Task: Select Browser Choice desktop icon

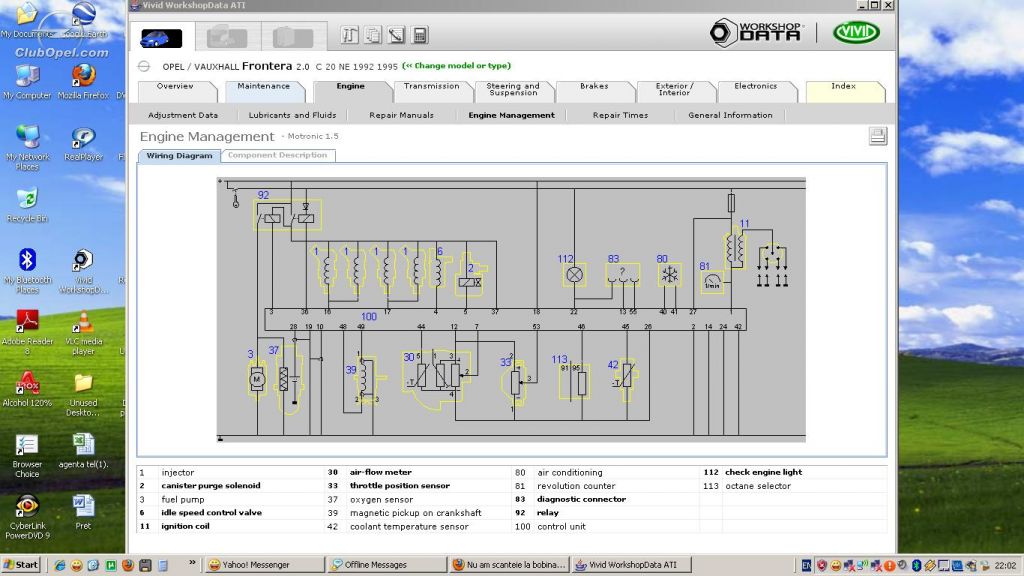Action: click(x=27, y=456)
